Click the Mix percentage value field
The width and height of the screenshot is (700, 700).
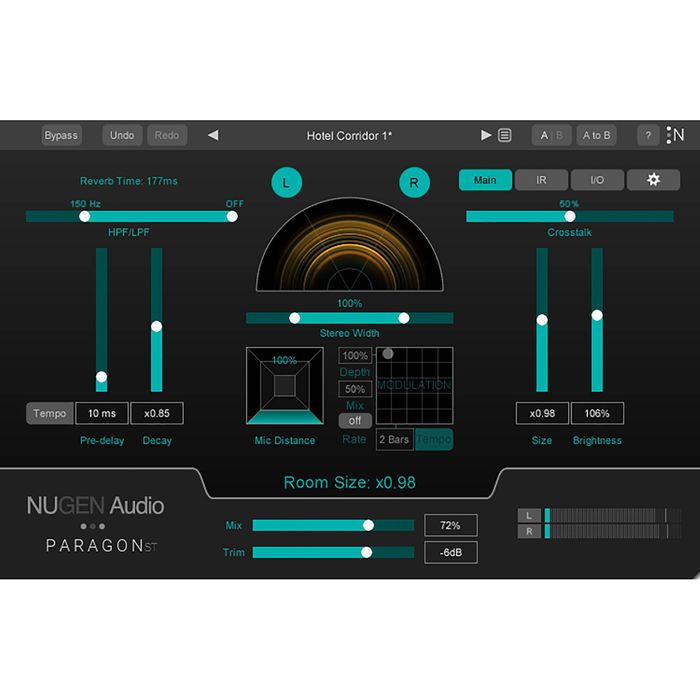(x=450, y=525)
